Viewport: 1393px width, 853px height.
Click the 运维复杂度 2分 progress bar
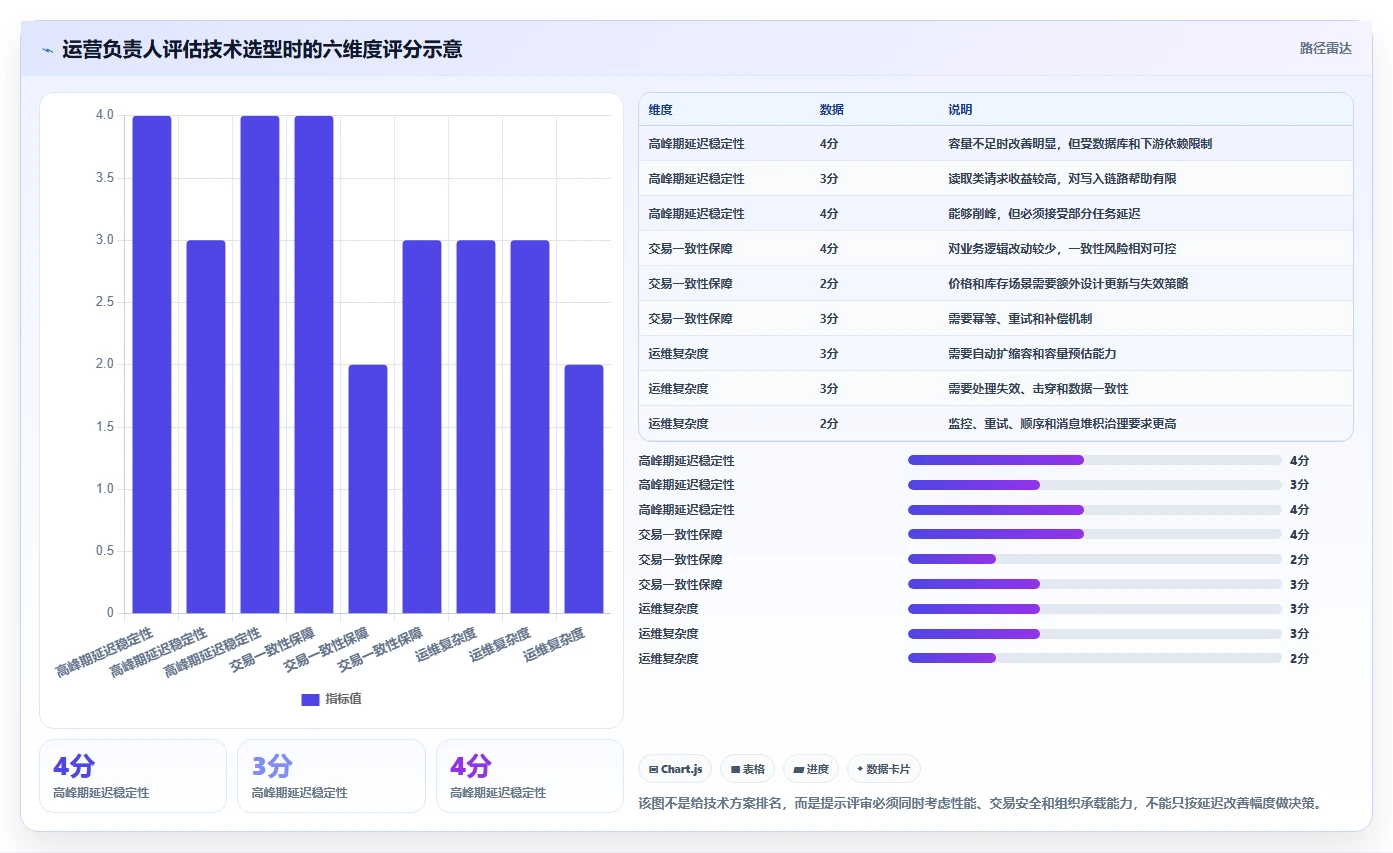pos(1094,658)
